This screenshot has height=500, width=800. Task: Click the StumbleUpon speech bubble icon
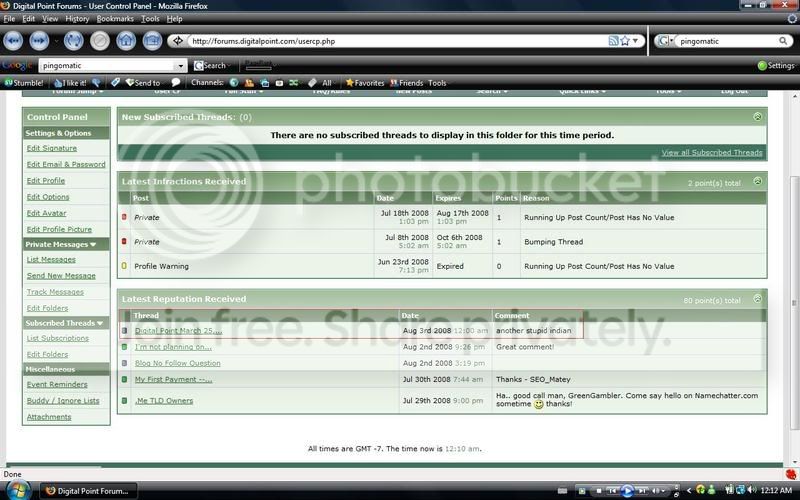176,82
